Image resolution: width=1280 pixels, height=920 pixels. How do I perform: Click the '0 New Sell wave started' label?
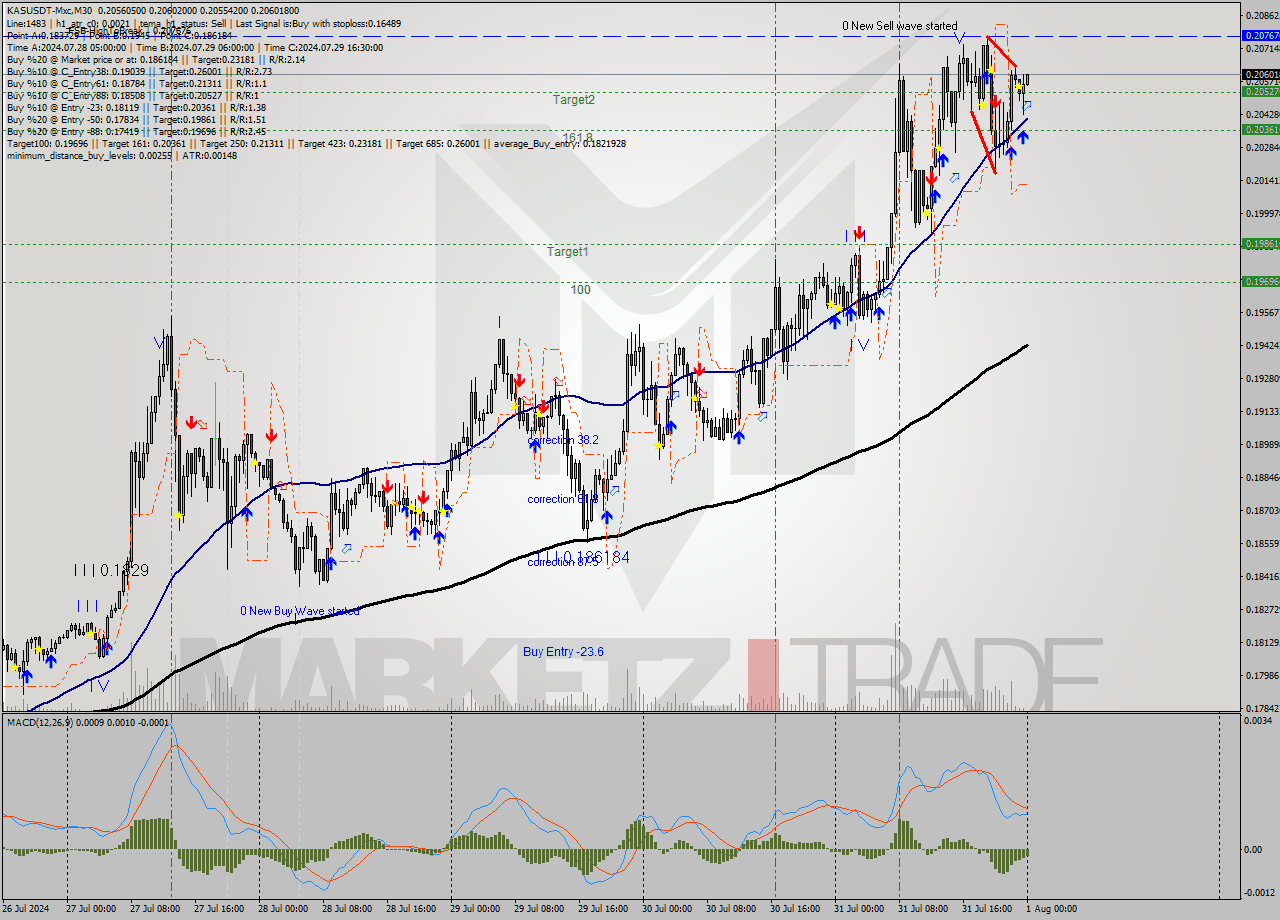(899, 26)
